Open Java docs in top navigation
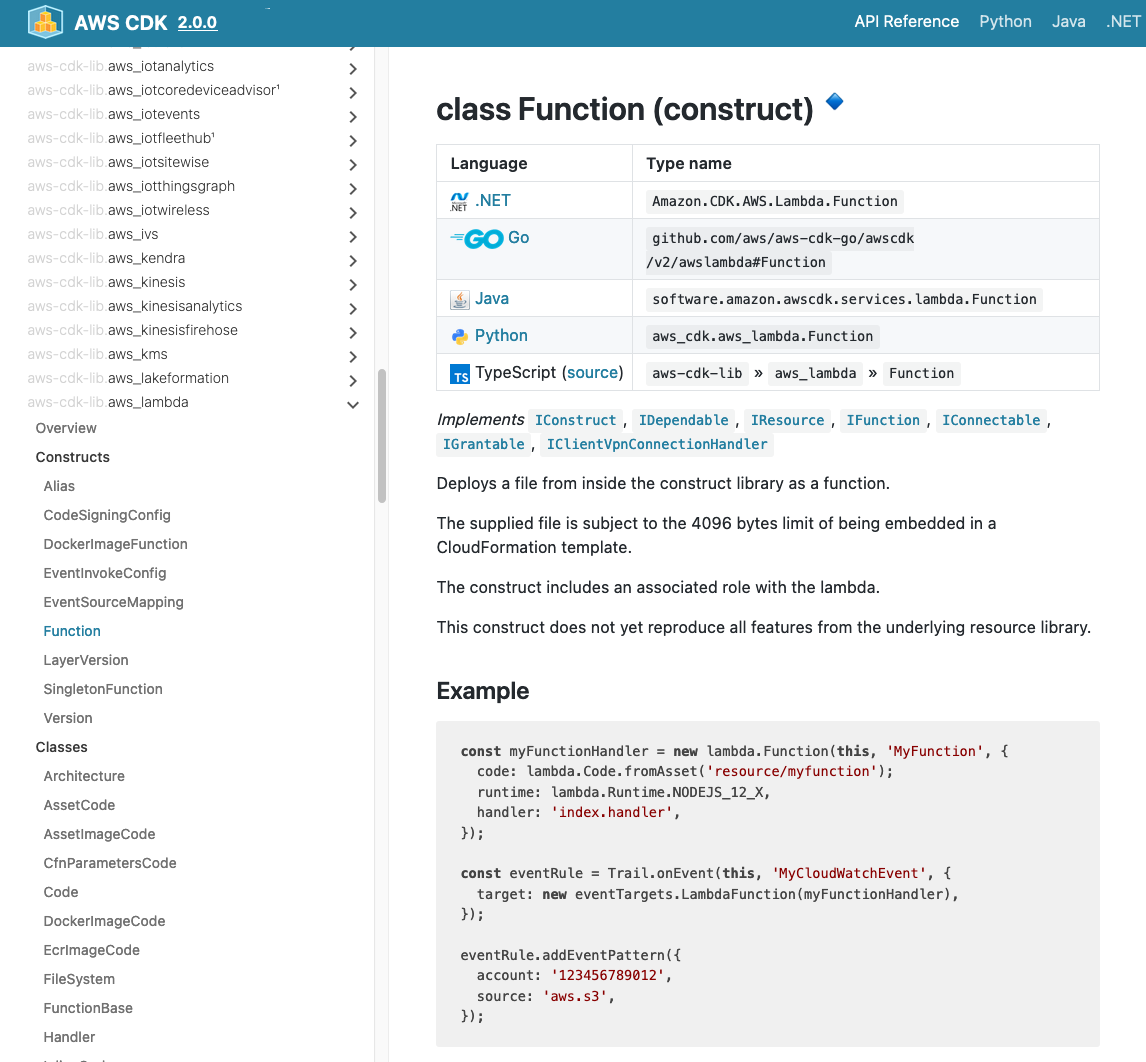Screen dimensions: 1146x1062 (1068, 22)
